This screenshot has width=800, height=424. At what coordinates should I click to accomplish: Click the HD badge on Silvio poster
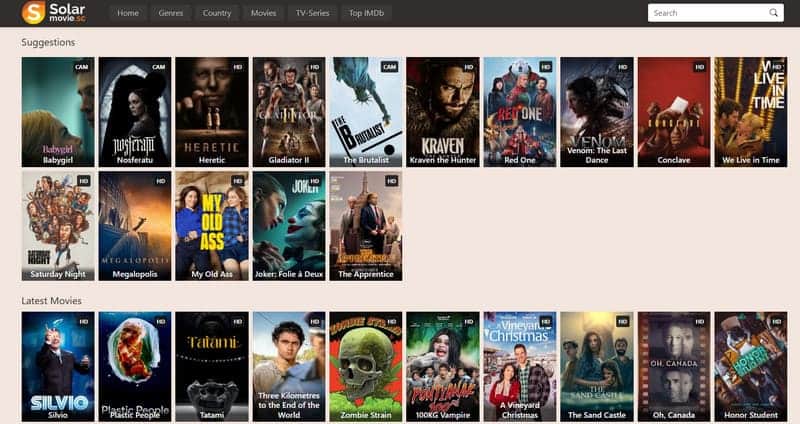click(x=84, y=322)
